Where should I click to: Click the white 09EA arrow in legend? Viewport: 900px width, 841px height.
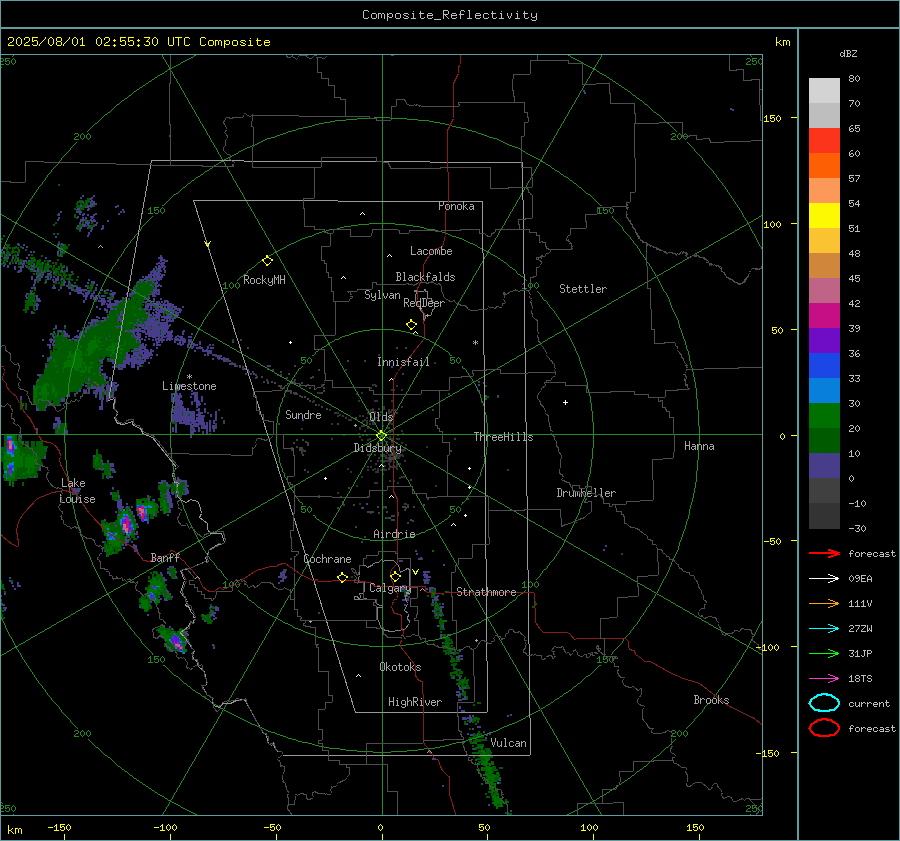coord(824,579)
